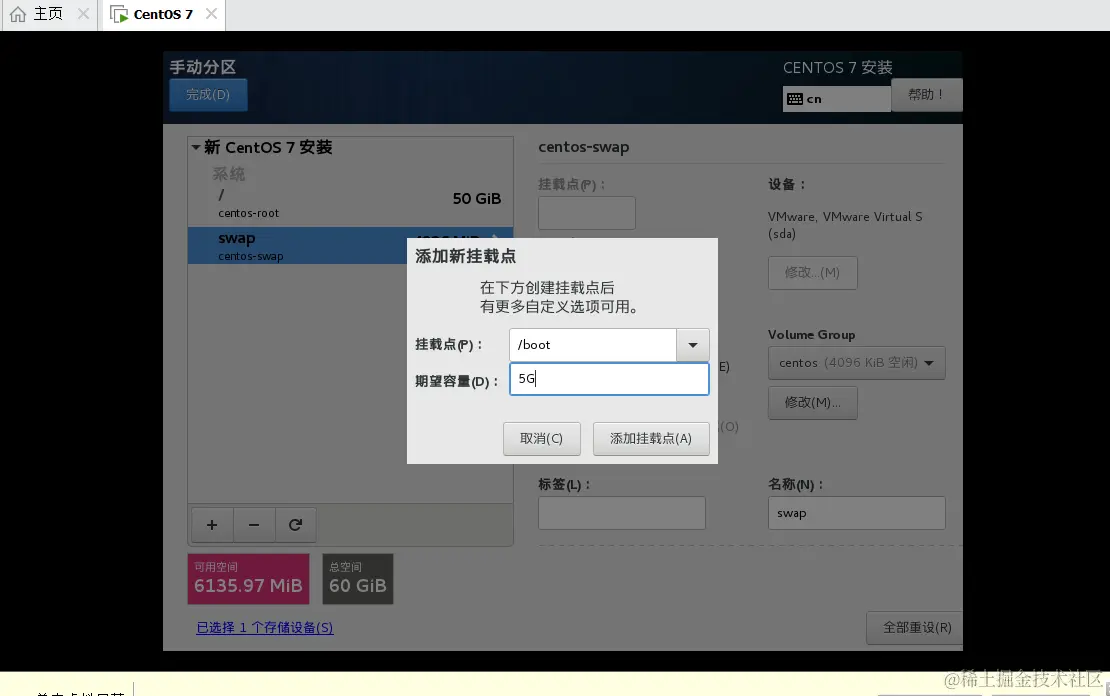
Task: Click the 期望容量 field containing 5G
Action: tap(609, 379)
